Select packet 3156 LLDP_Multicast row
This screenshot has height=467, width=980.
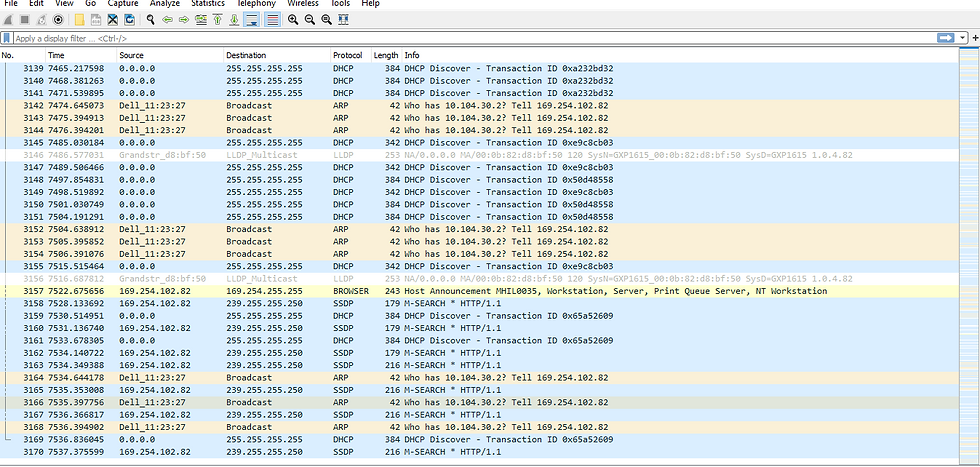[479, 279]
